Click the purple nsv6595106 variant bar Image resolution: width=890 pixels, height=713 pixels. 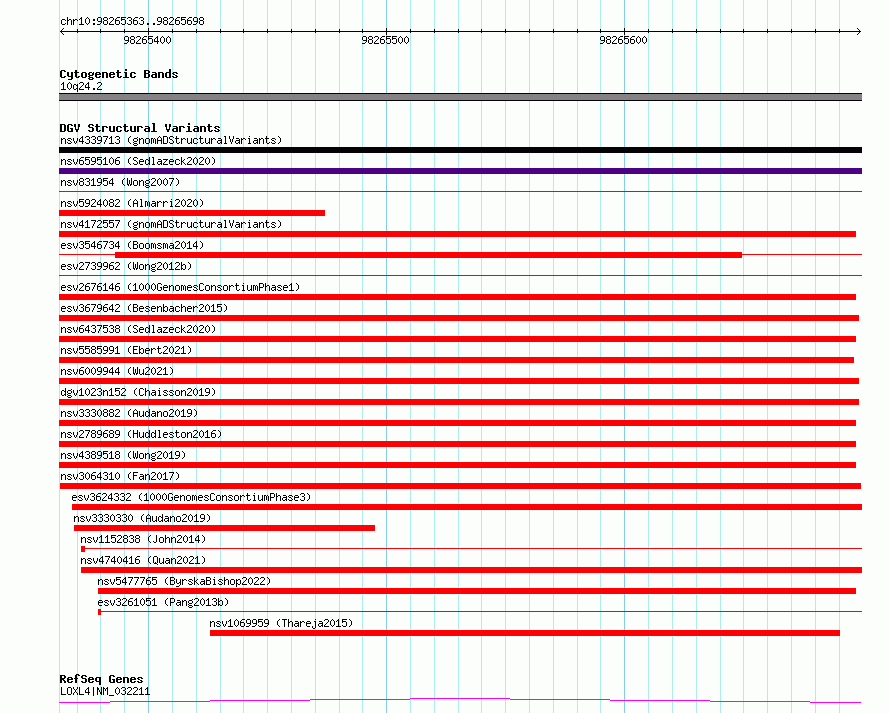[x=460, y=171]
